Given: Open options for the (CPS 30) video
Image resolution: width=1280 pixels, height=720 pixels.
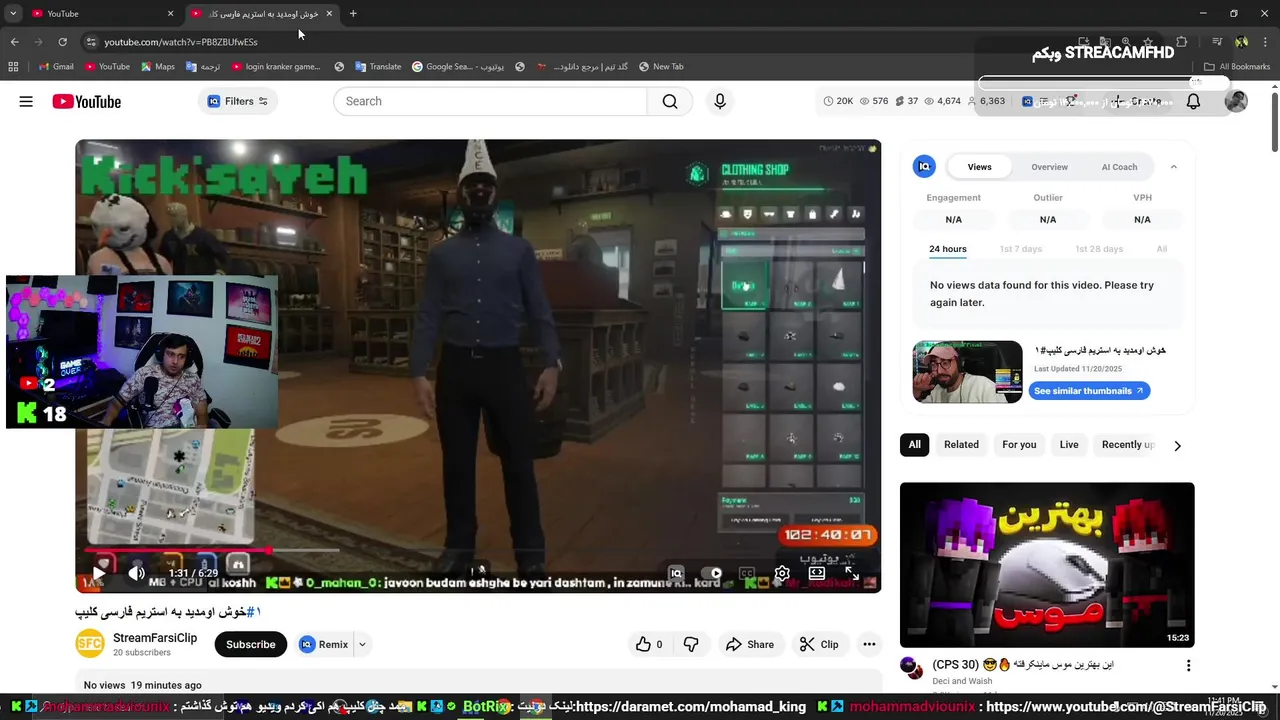Looking at the screenshot, I should [x=1188, y=666].
